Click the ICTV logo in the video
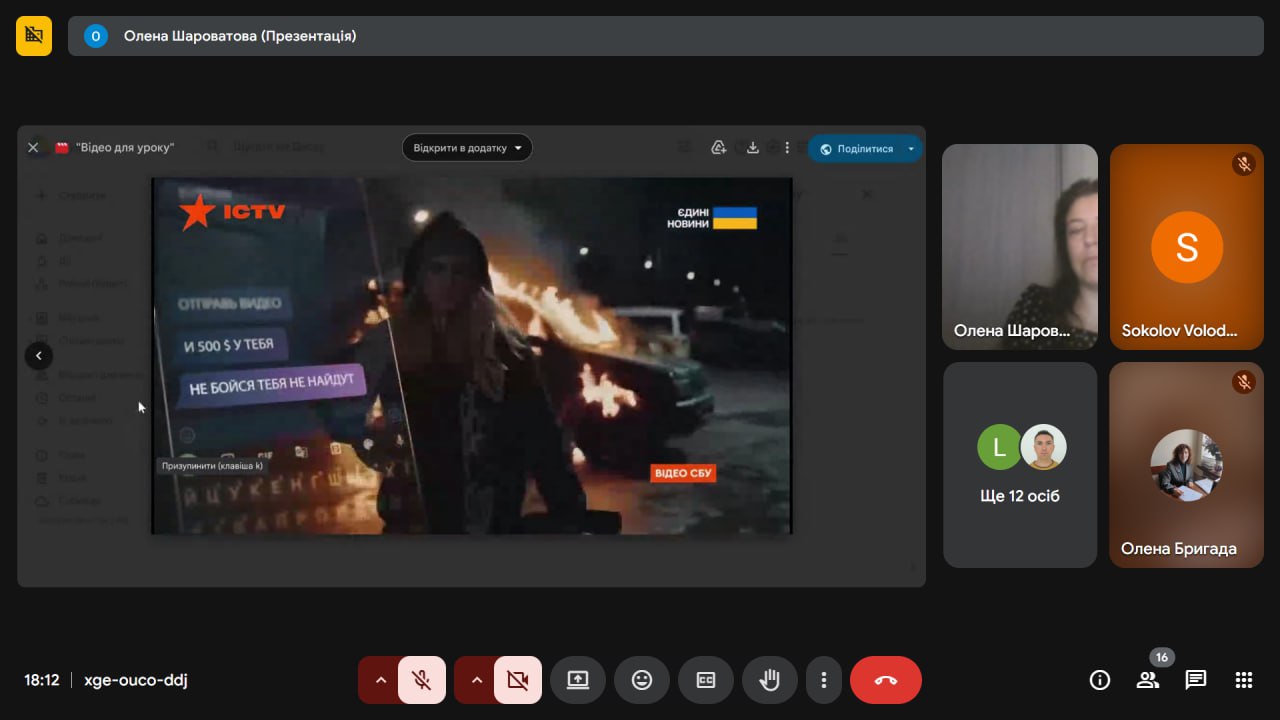1280x720 pixels. tap(233, 212)
